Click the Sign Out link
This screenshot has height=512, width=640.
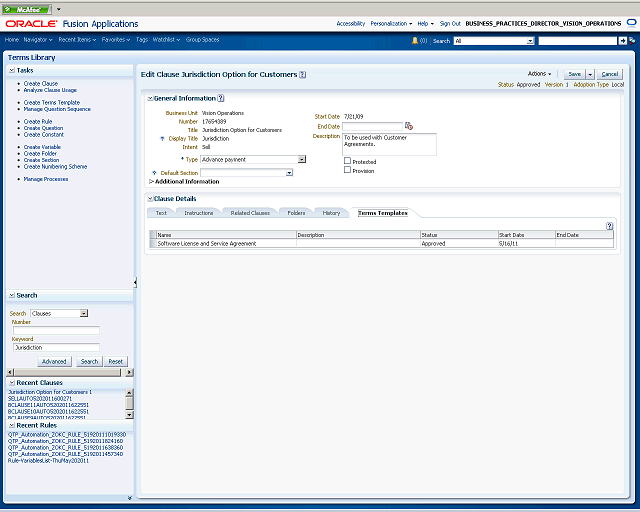[450, 24]
